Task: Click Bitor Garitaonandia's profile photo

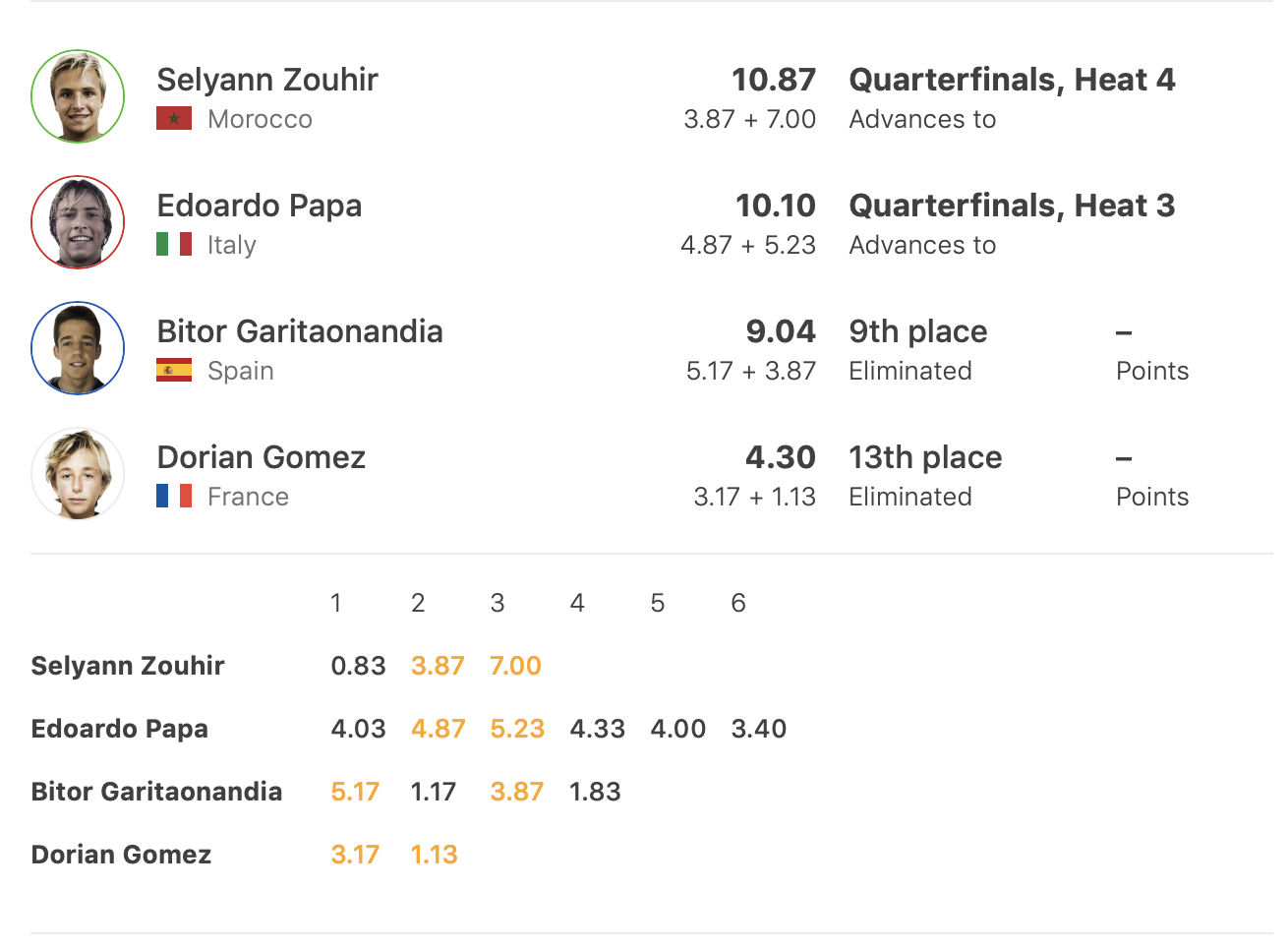Action: (78, 348)
